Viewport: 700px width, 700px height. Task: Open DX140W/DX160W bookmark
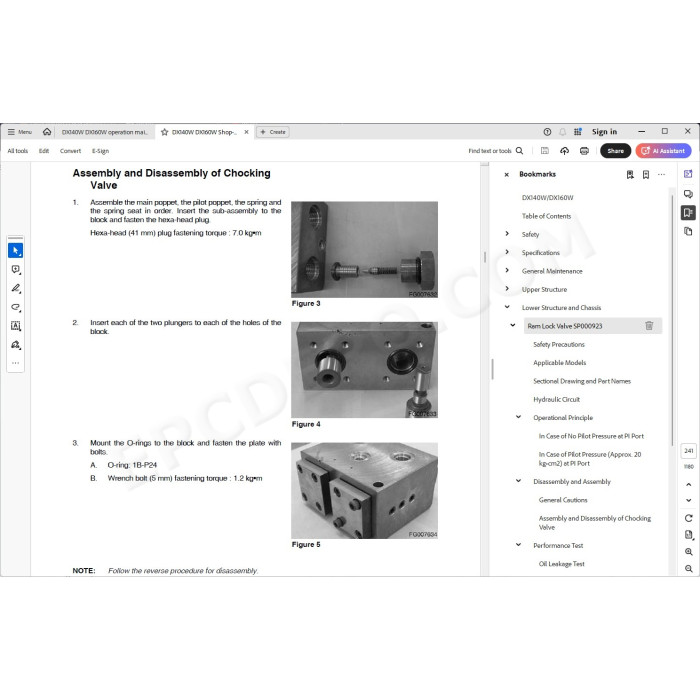pyautogui.click(x=547, y=198)
